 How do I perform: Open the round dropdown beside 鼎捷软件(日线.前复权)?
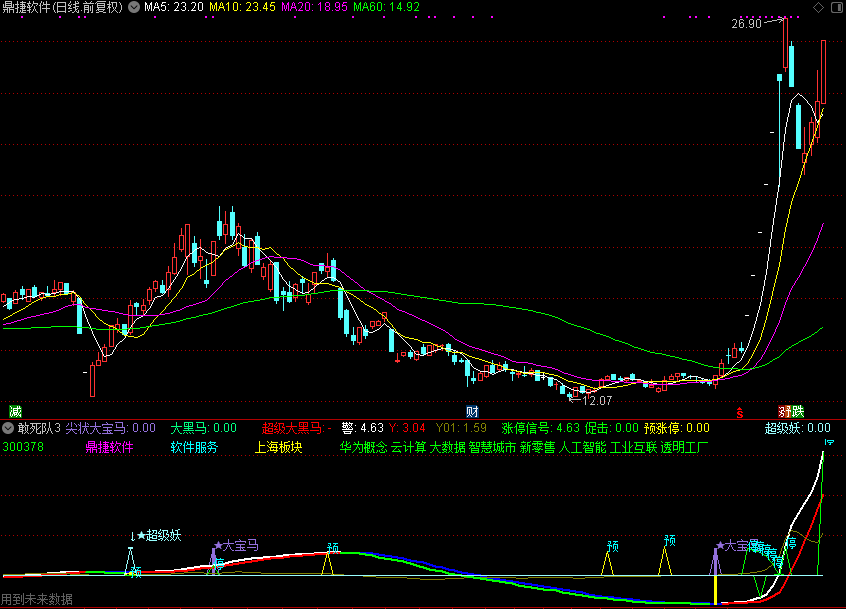point(134,7)
